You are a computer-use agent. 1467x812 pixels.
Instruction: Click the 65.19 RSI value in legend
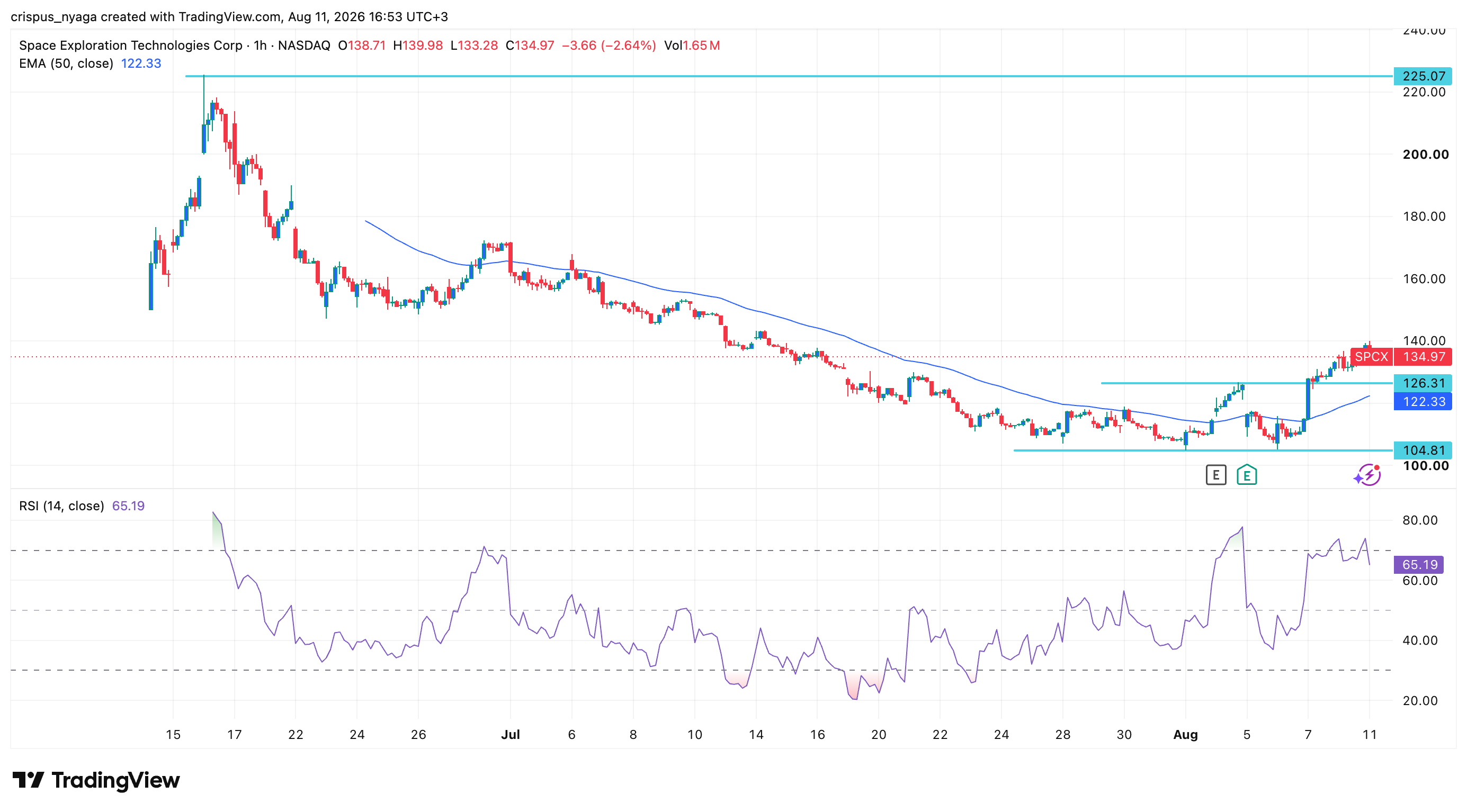(x=128, y=506)
